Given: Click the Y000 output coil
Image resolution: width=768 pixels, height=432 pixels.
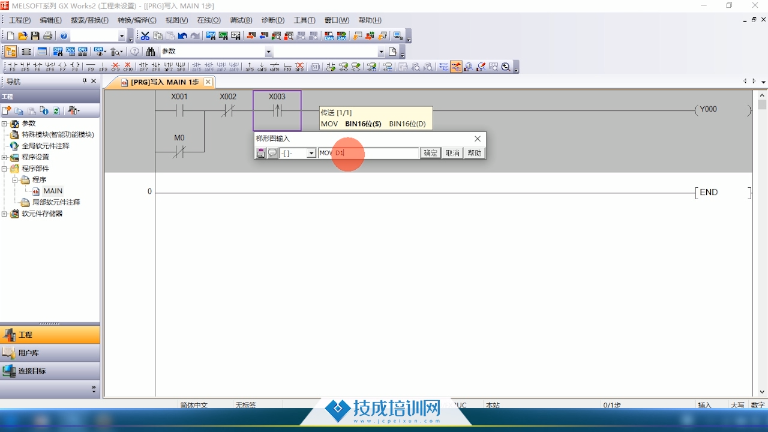Looking at the screenshot, I should pyautogui.click(x=722, y=110).
